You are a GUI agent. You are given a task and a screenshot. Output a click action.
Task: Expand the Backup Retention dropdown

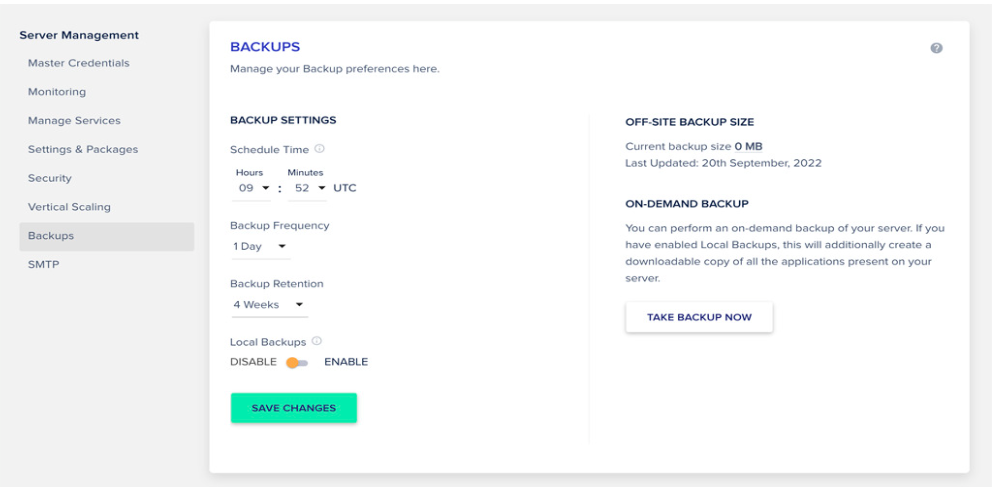[269, 305]
